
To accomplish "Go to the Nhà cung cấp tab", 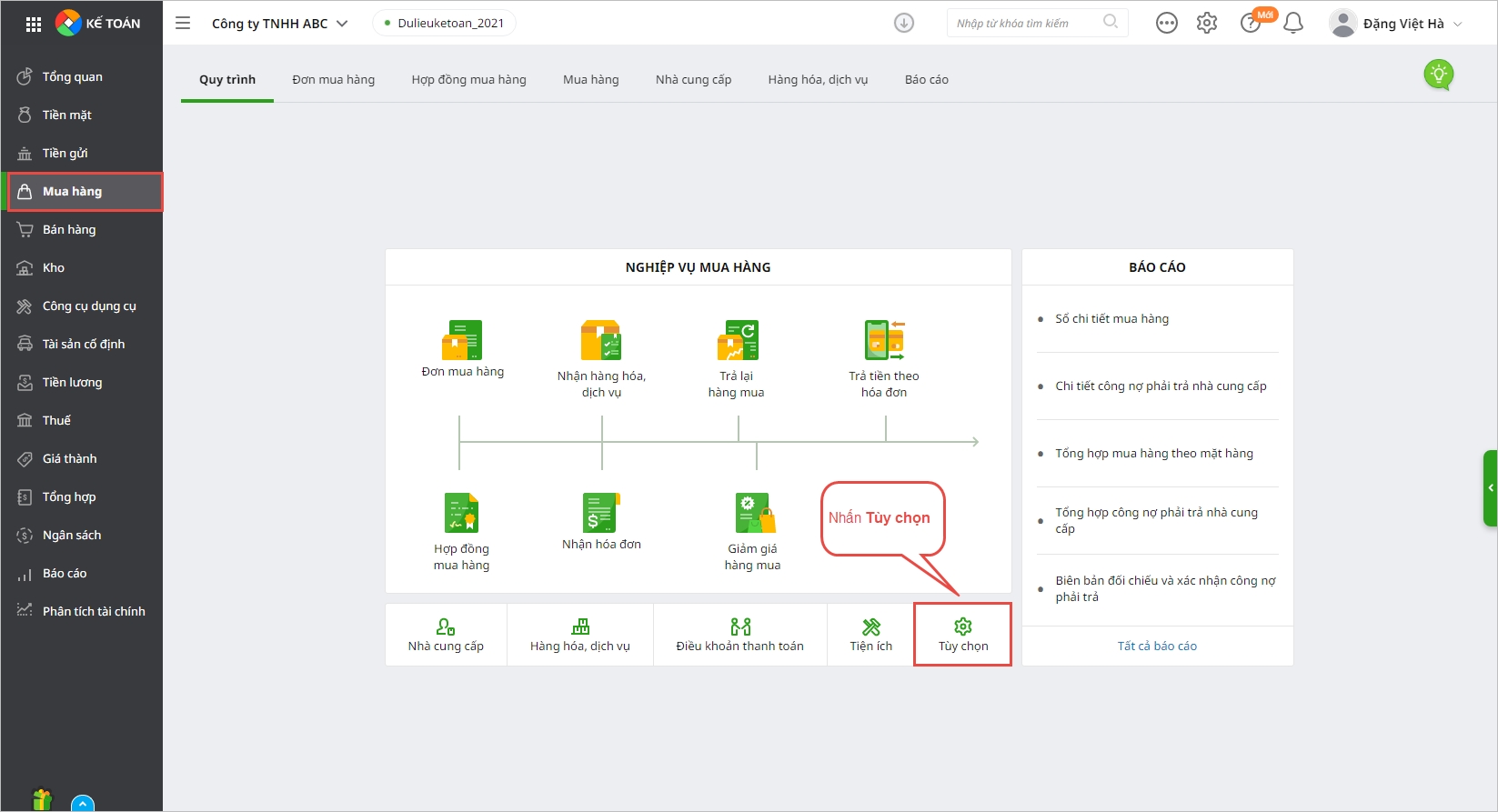I will (x=693, y=80).
